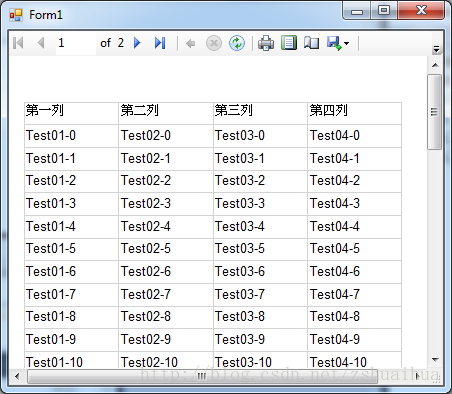
Task: Click the current page number field
Action: click(76, 43)
